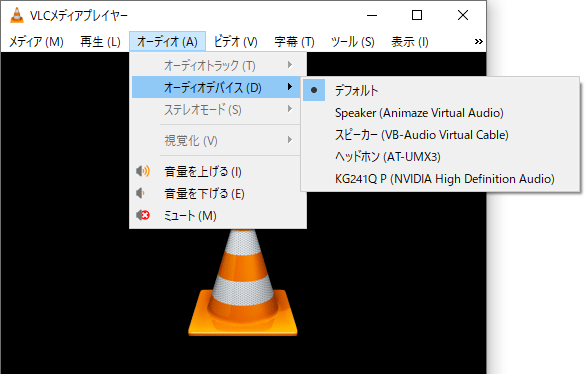This screenshot has height=374, width=586.
Task: Select the デフォルト audio device radio option
Action: point(440,90)
